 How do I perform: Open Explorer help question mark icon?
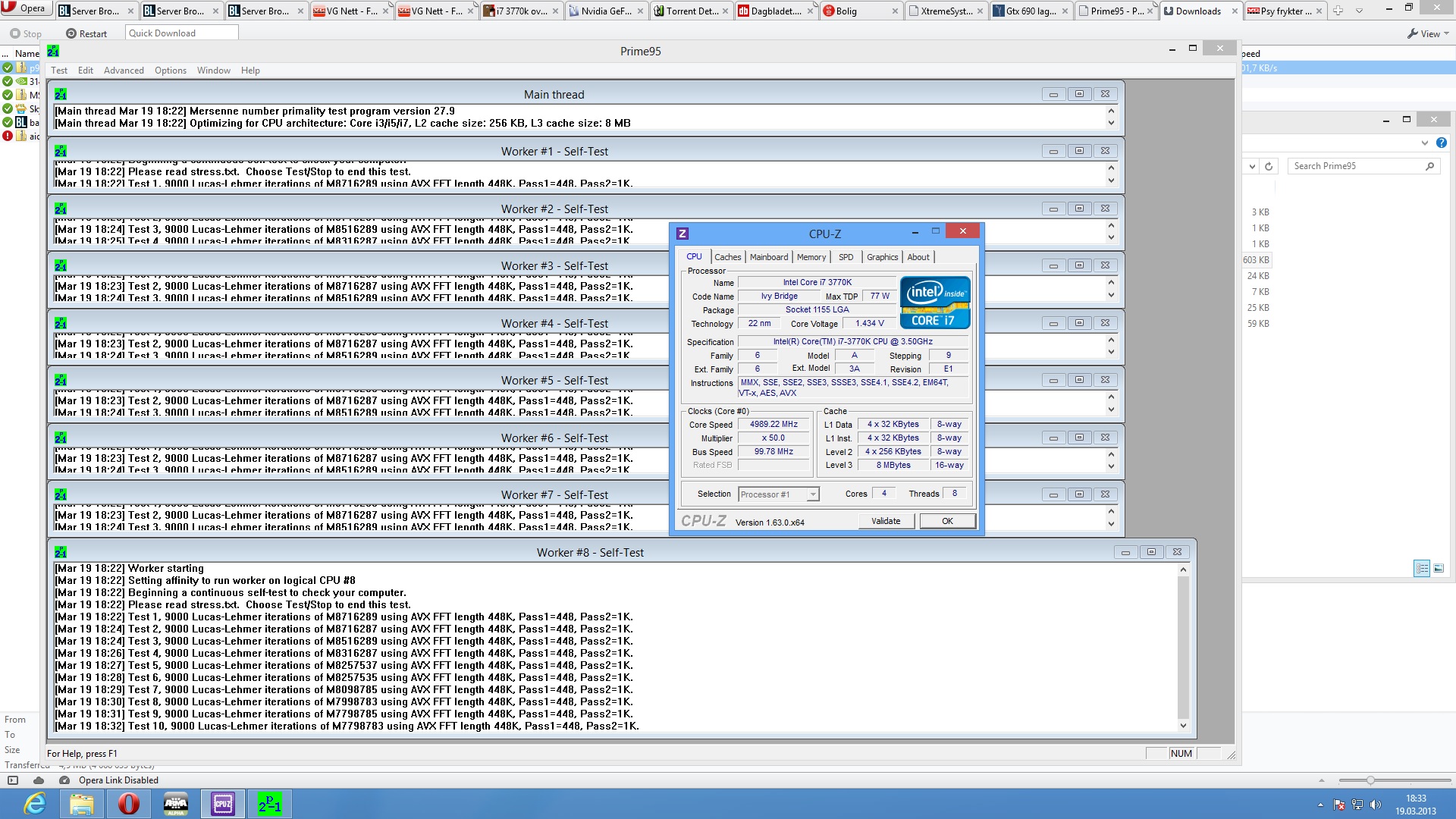click(x=1442, y=143)
